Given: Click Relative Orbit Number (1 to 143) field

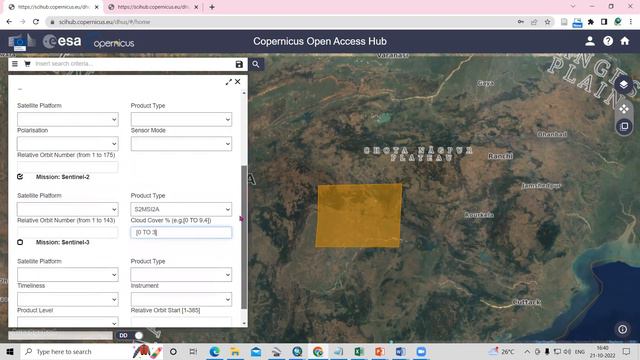Looking at the screenshot, I should point(68,232).
